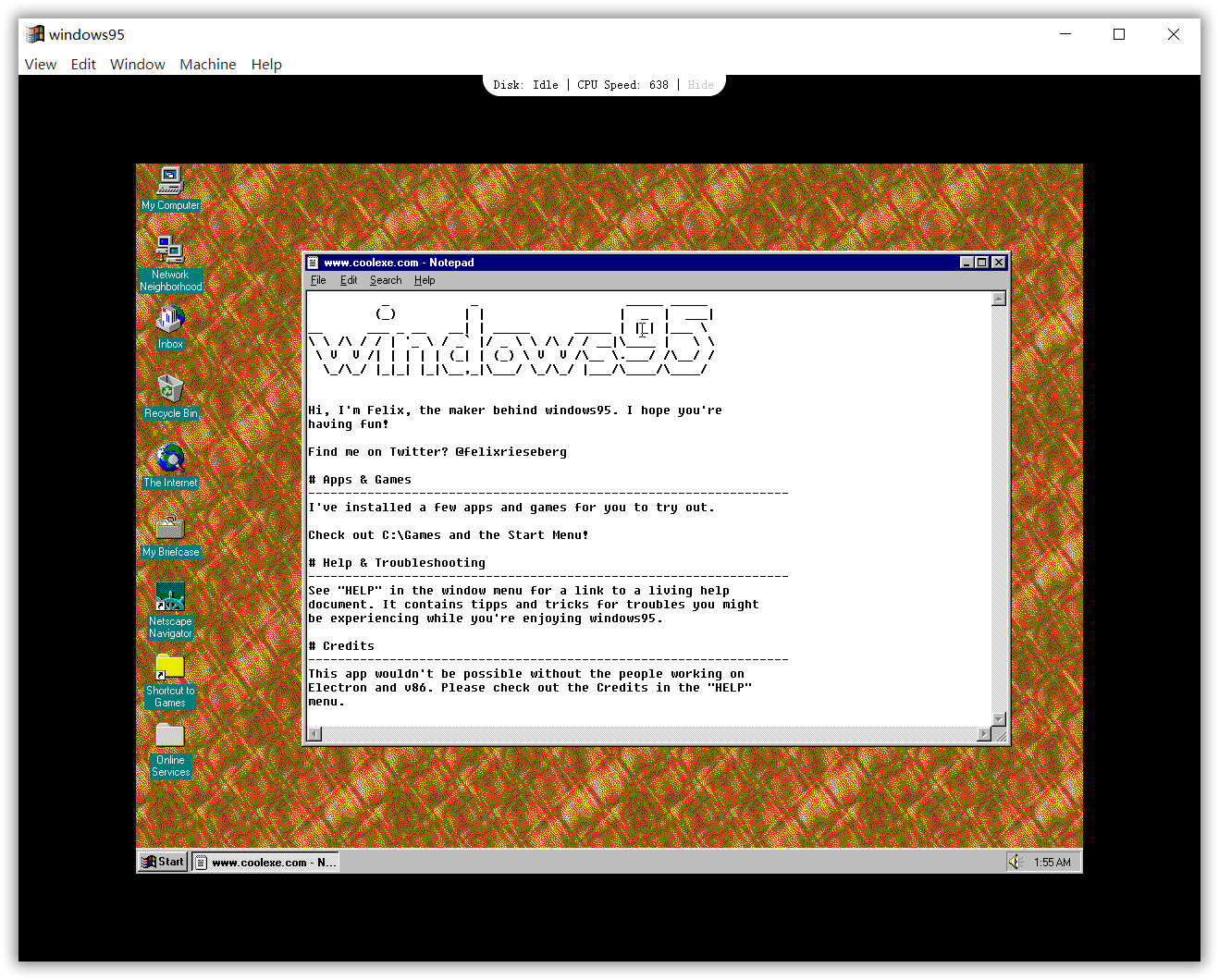Hide the CPU speed status bar
Screen dimensions: 1219x980
pyautogui.click(x=700, y=84)
